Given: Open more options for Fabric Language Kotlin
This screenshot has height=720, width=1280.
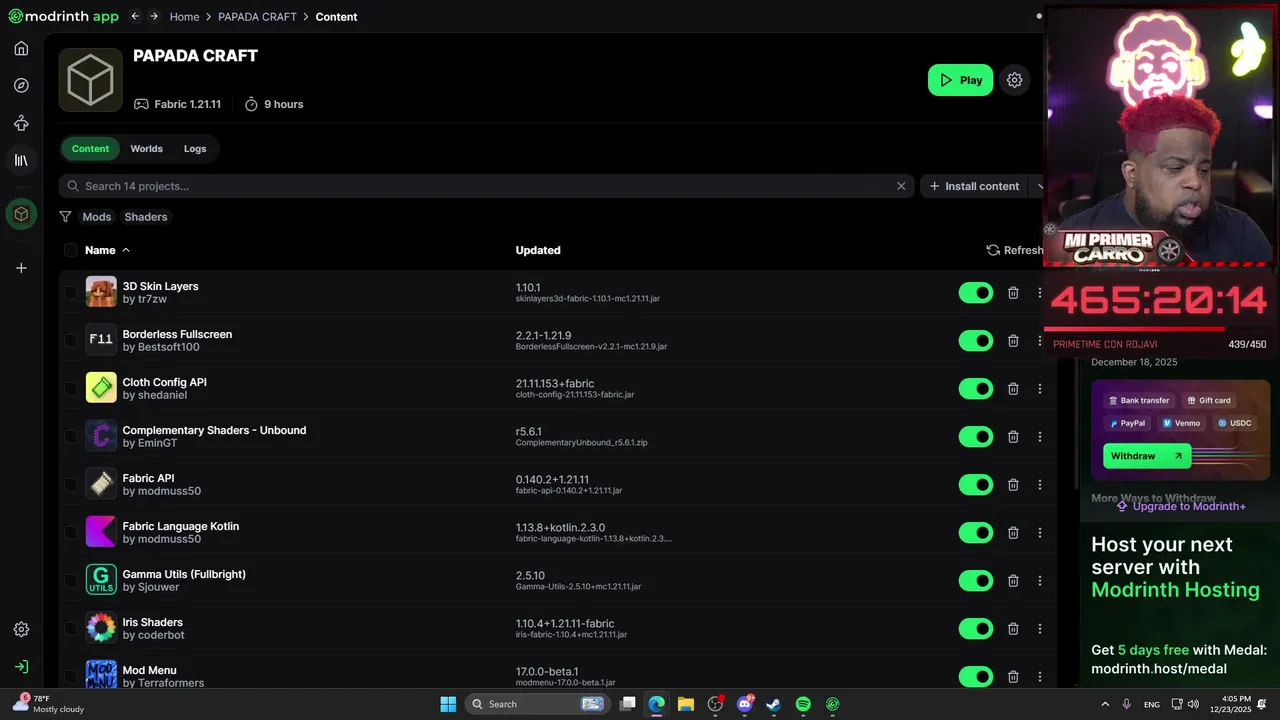Looking at the screenshot, I should click(1039, 533).
